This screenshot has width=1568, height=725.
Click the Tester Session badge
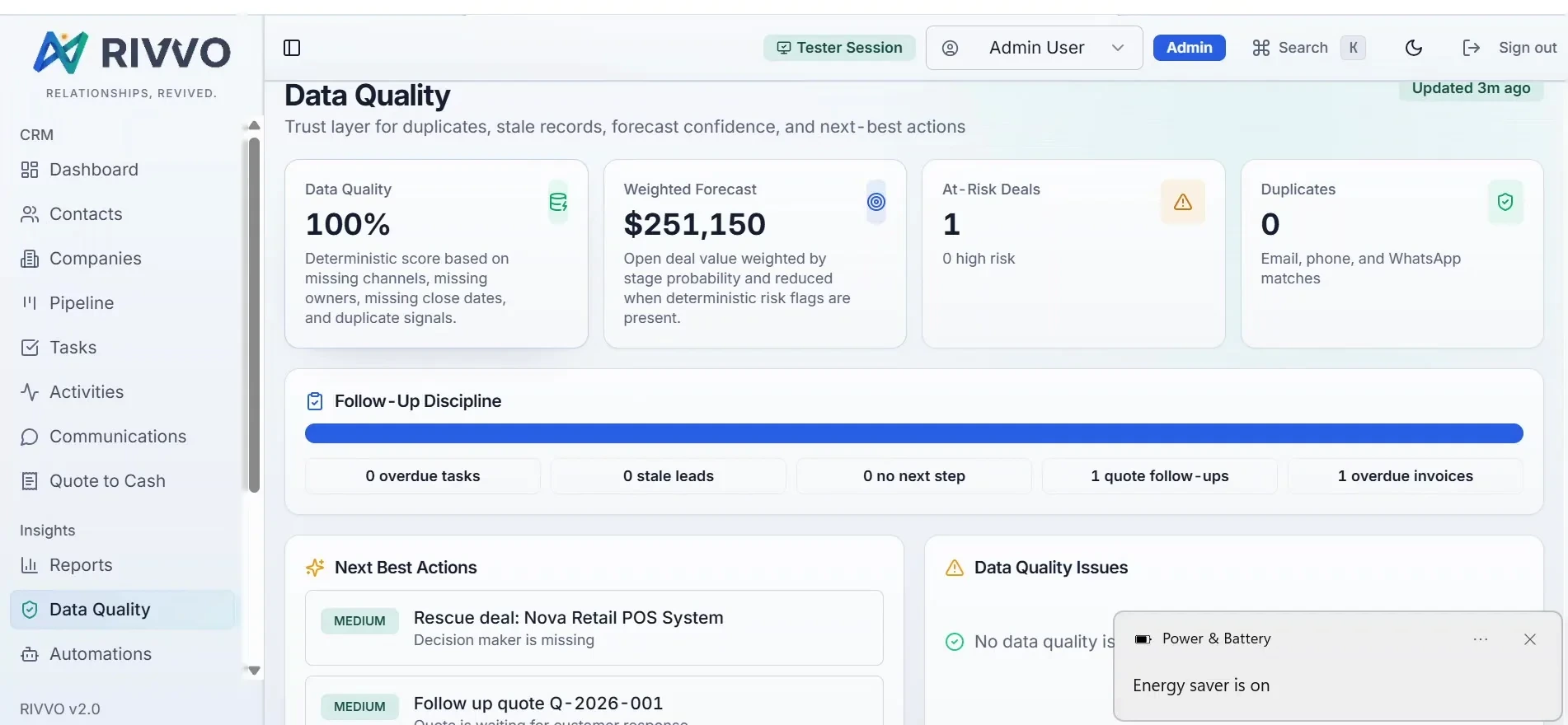[x=839, y=48]
